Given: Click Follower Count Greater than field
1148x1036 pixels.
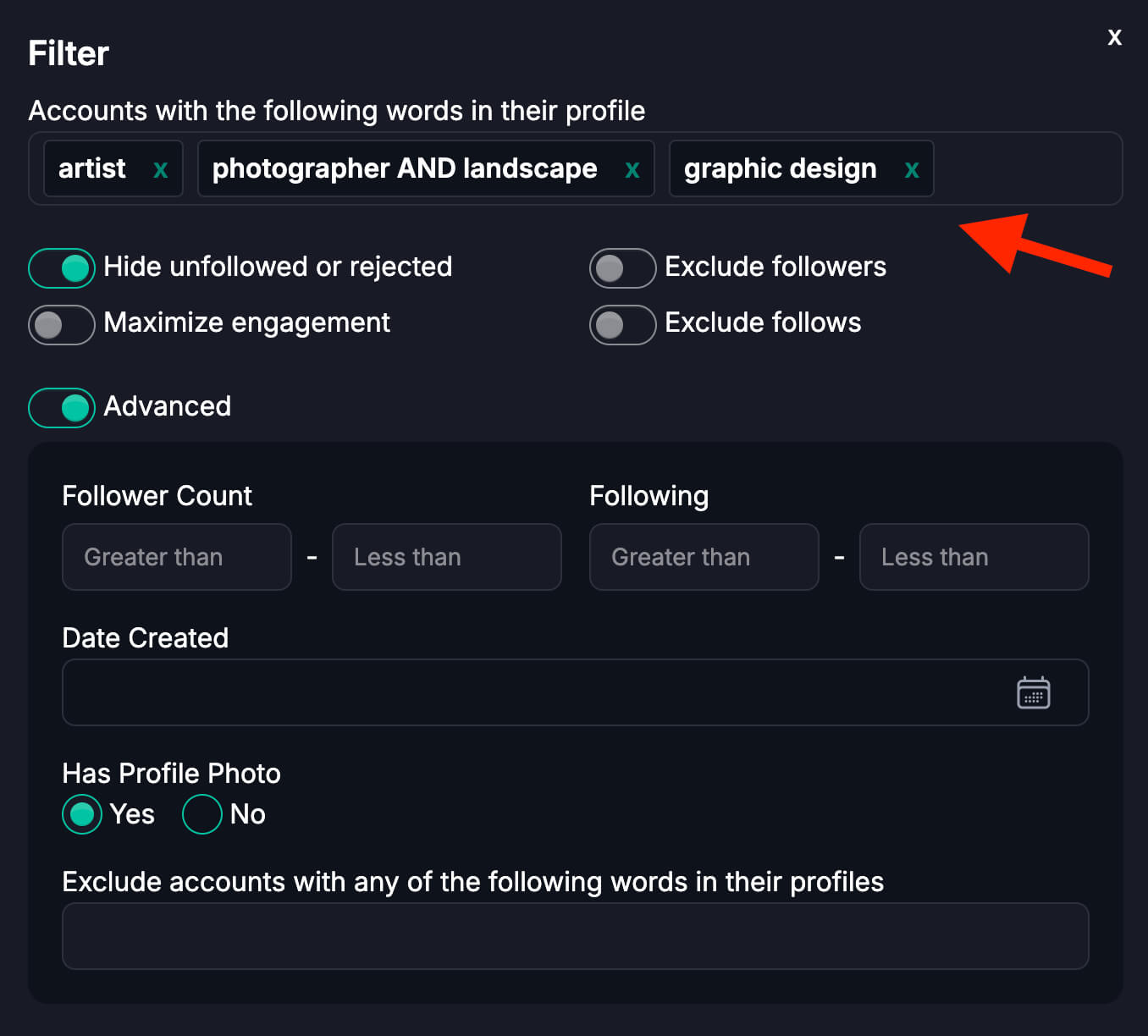Looking at the screenshot, I should point(177,557).
